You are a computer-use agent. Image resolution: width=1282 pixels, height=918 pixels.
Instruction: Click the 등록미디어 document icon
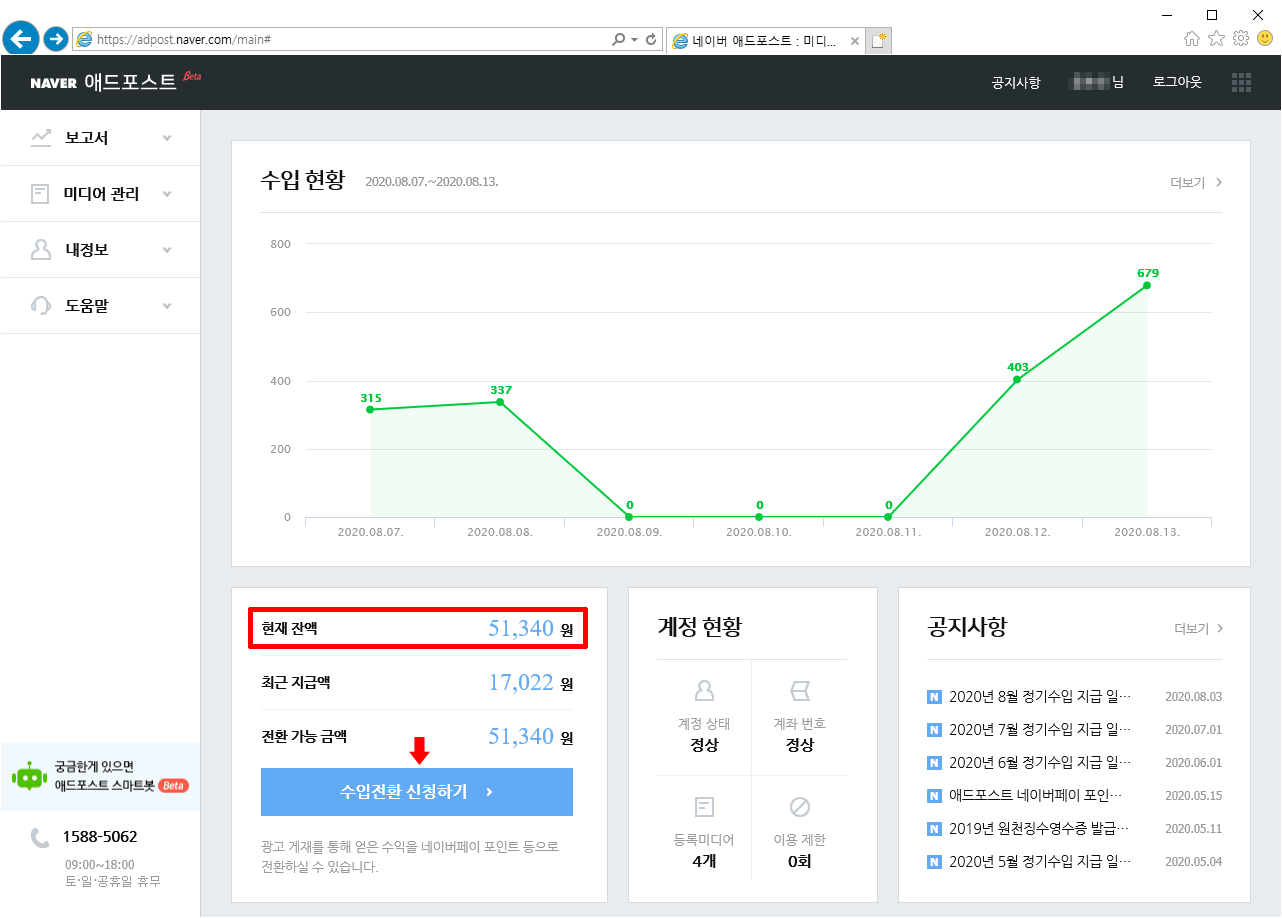click(704, 807)
